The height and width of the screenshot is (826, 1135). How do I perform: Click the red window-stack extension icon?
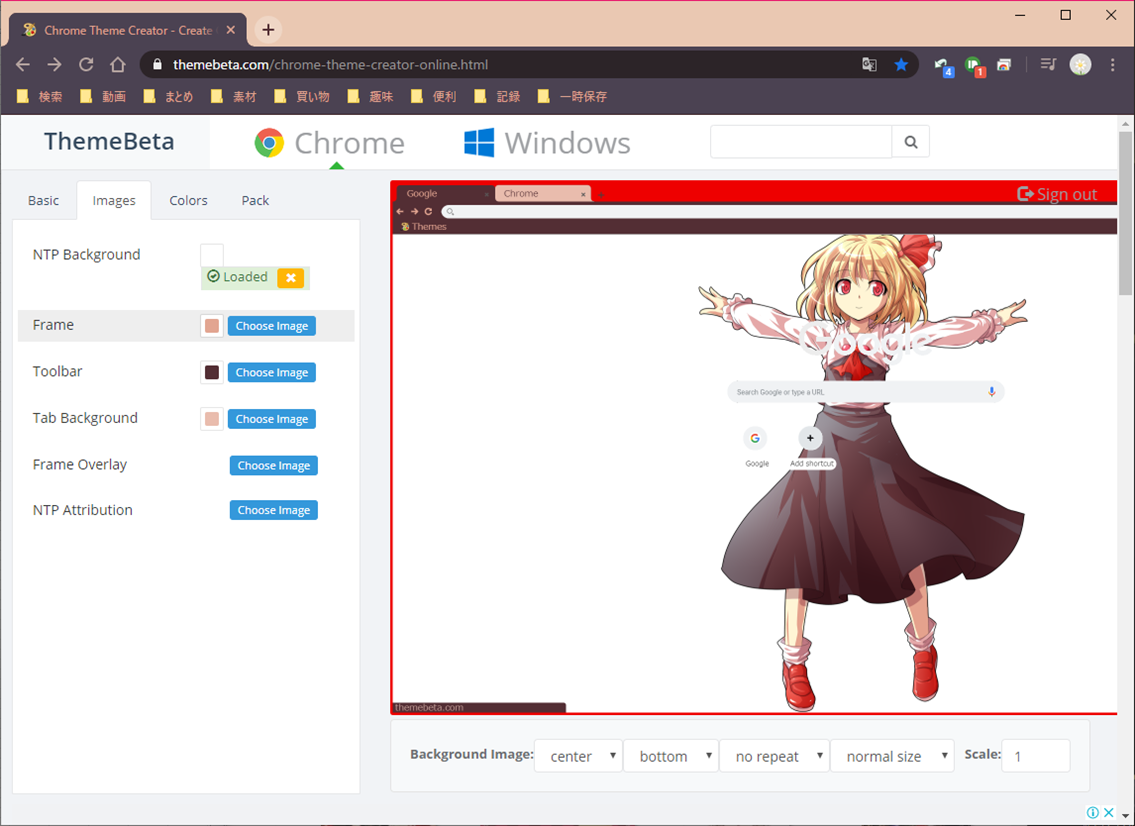click(1004, 64)
